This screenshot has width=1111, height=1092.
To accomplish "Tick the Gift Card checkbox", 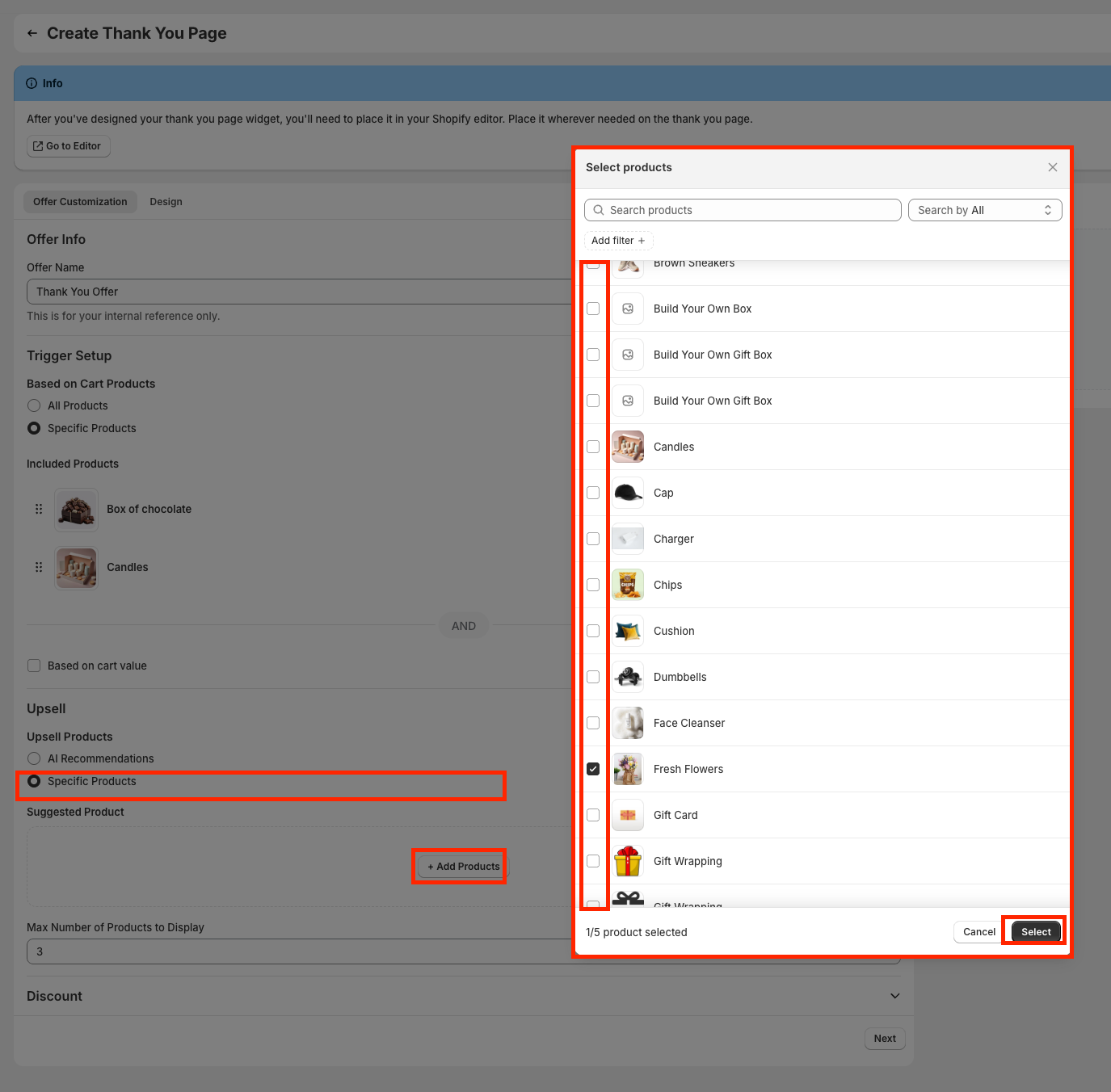I will tap(593, 815).
